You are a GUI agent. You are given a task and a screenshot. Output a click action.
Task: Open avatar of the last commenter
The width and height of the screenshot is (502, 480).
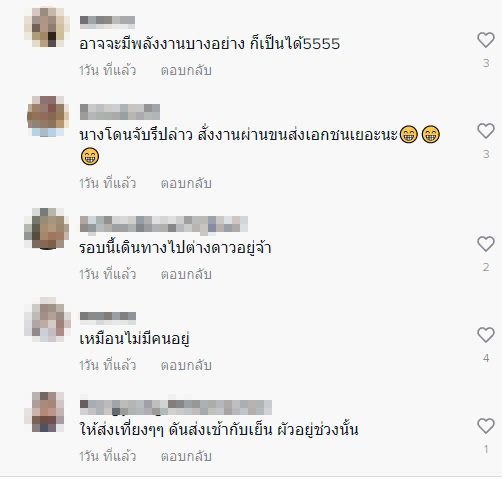47,412
